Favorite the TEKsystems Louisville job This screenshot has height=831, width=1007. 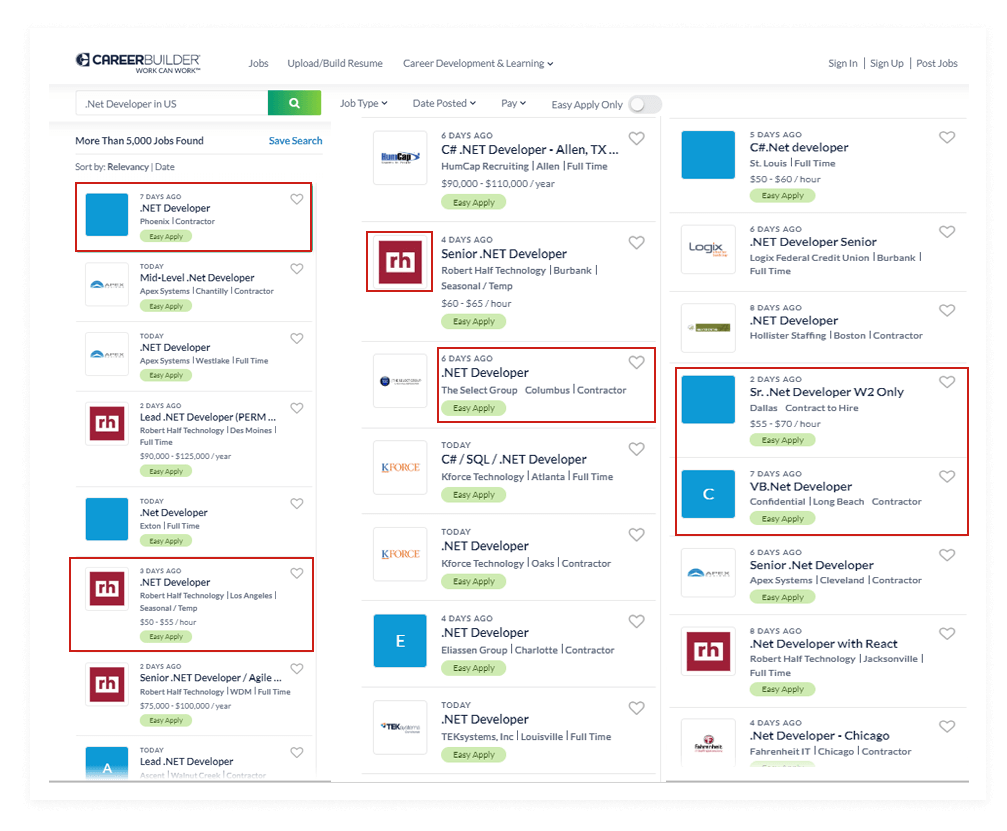coord(636,708)
